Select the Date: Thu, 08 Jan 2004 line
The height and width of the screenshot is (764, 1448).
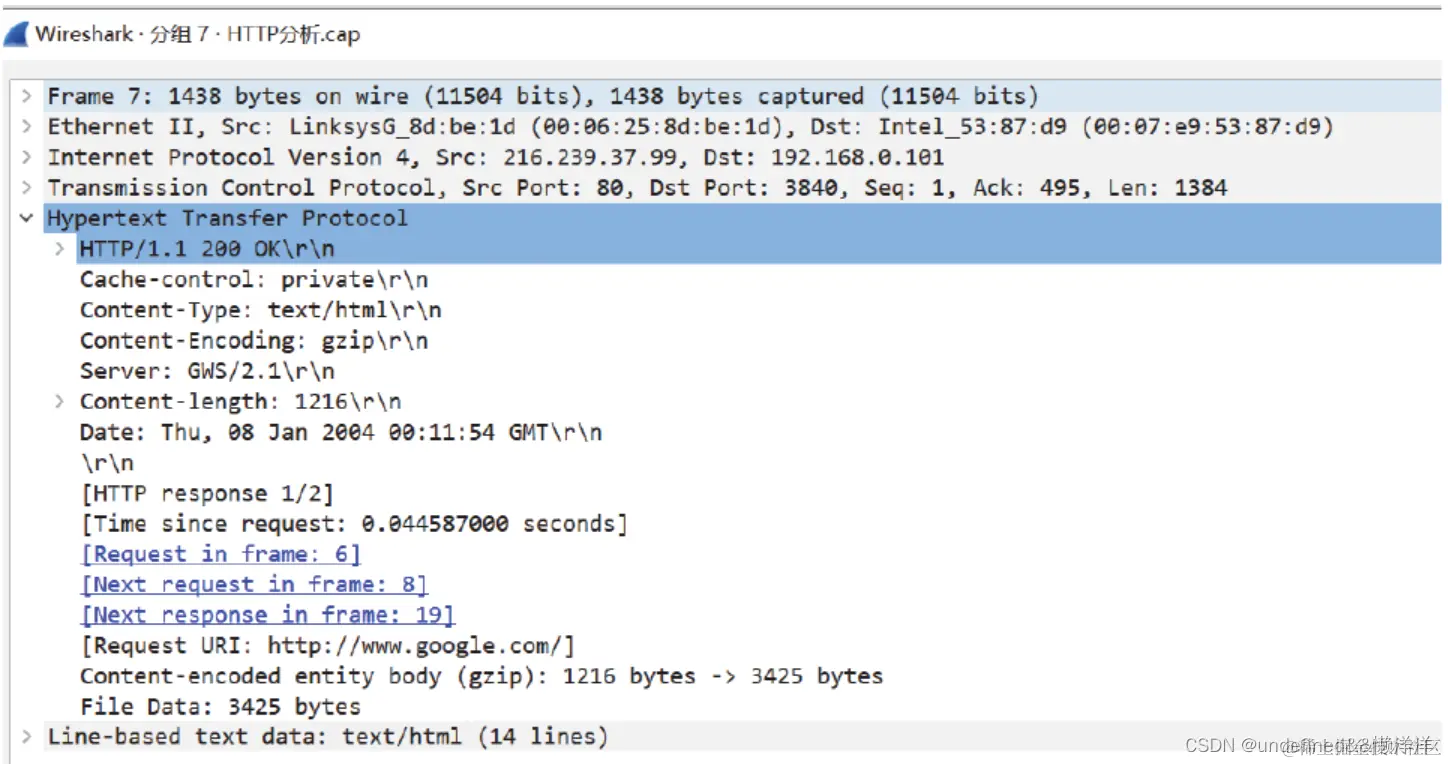341,432
